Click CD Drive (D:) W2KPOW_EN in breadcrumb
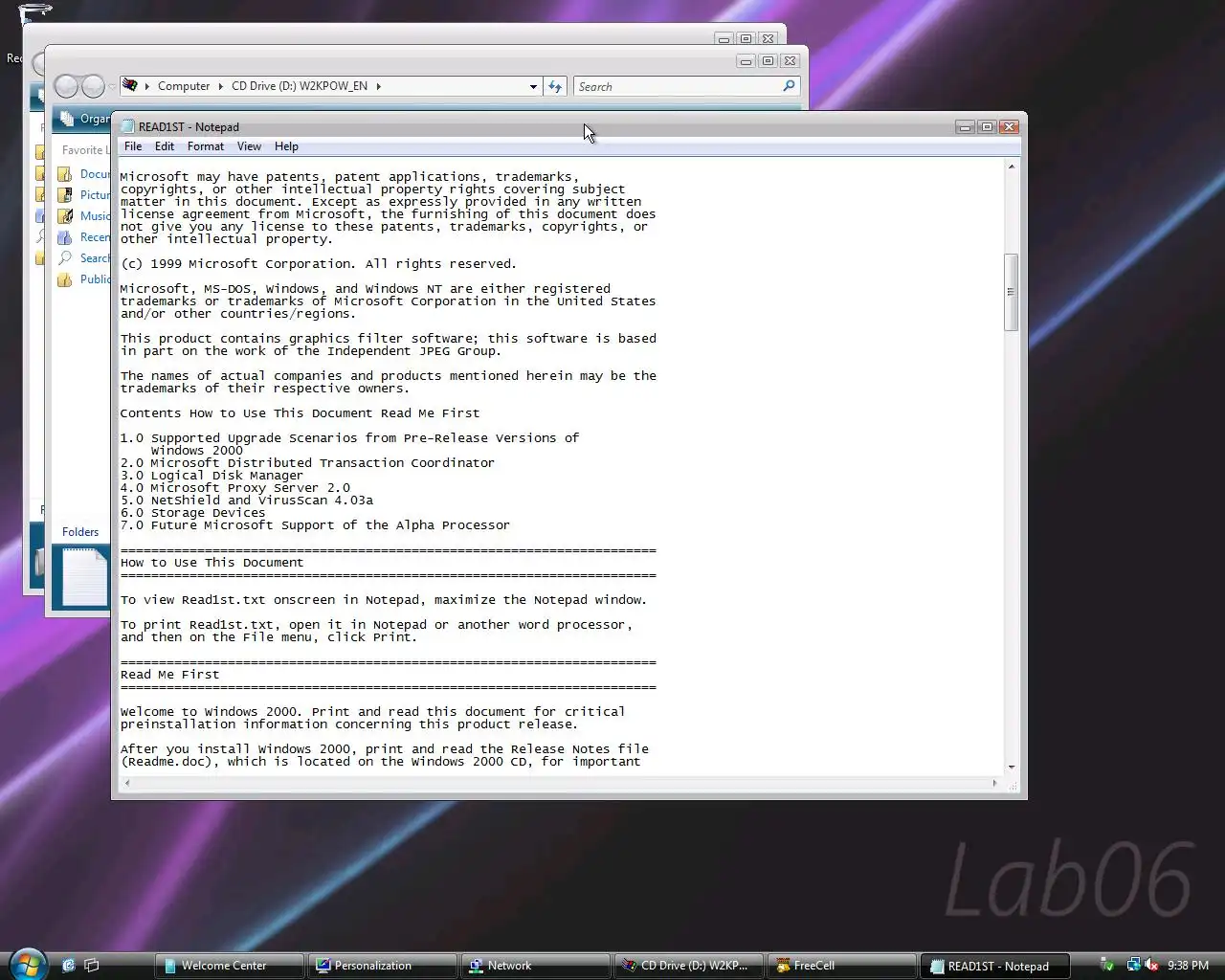1225x980 pixels. (x=300, y=86)
